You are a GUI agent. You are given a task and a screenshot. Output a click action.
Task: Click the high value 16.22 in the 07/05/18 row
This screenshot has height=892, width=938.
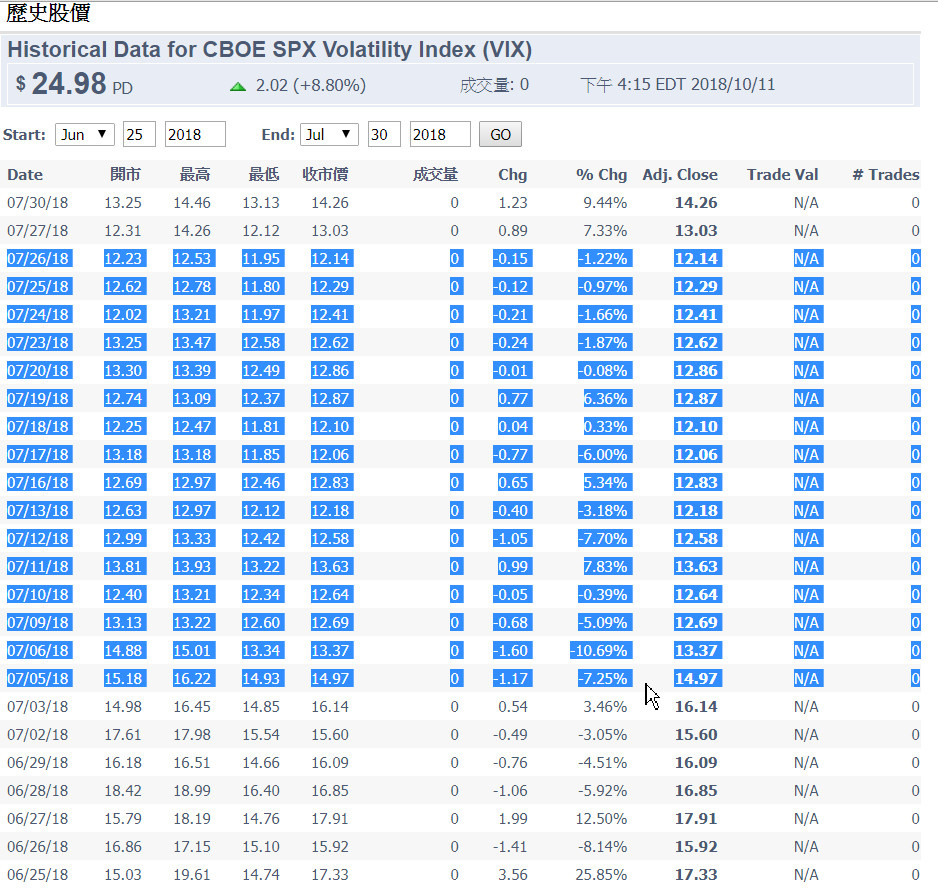pos(193,678)
